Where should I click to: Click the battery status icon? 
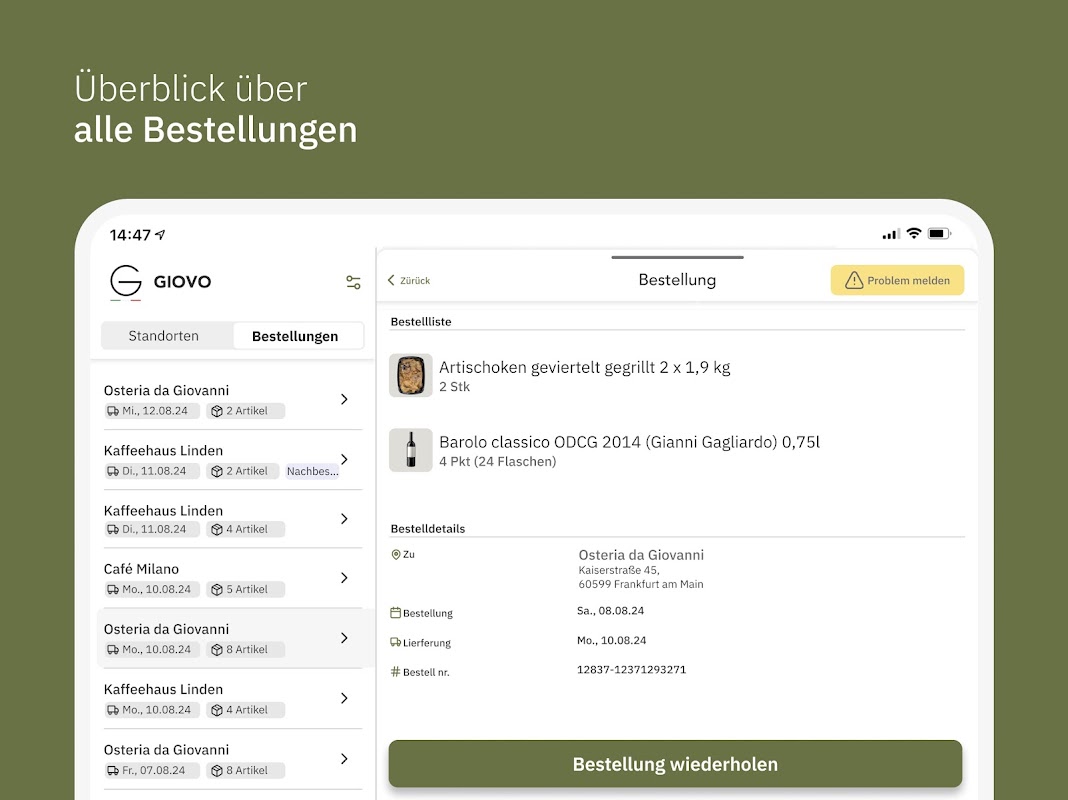(x=939, y=234)
